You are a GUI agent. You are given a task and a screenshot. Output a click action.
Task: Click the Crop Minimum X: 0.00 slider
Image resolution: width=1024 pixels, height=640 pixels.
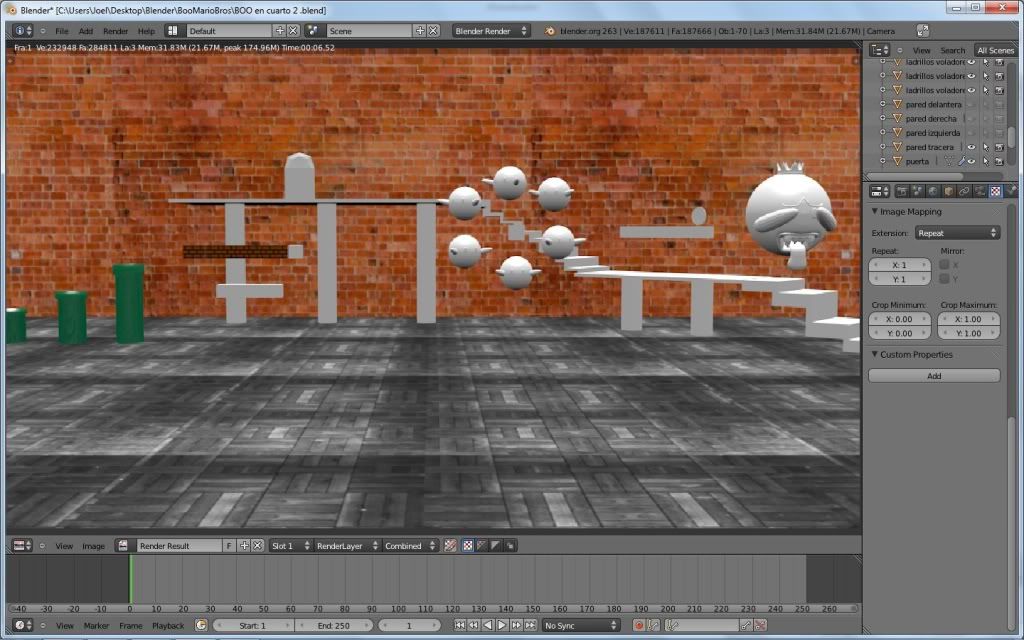coord(899,319)
